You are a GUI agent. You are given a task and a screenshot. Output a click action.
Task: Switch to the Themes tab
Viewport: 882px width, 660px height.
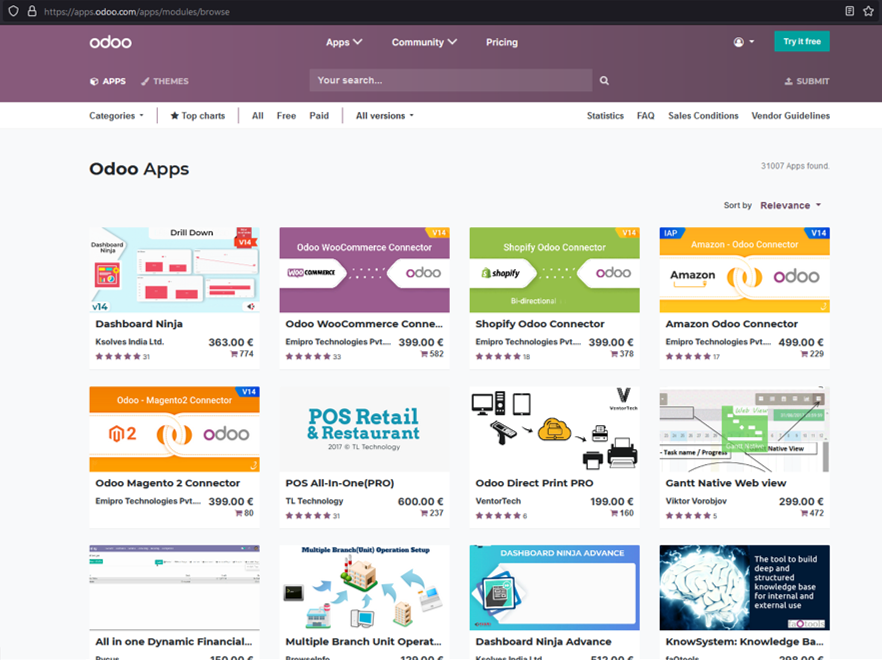[x=165, y=81]
